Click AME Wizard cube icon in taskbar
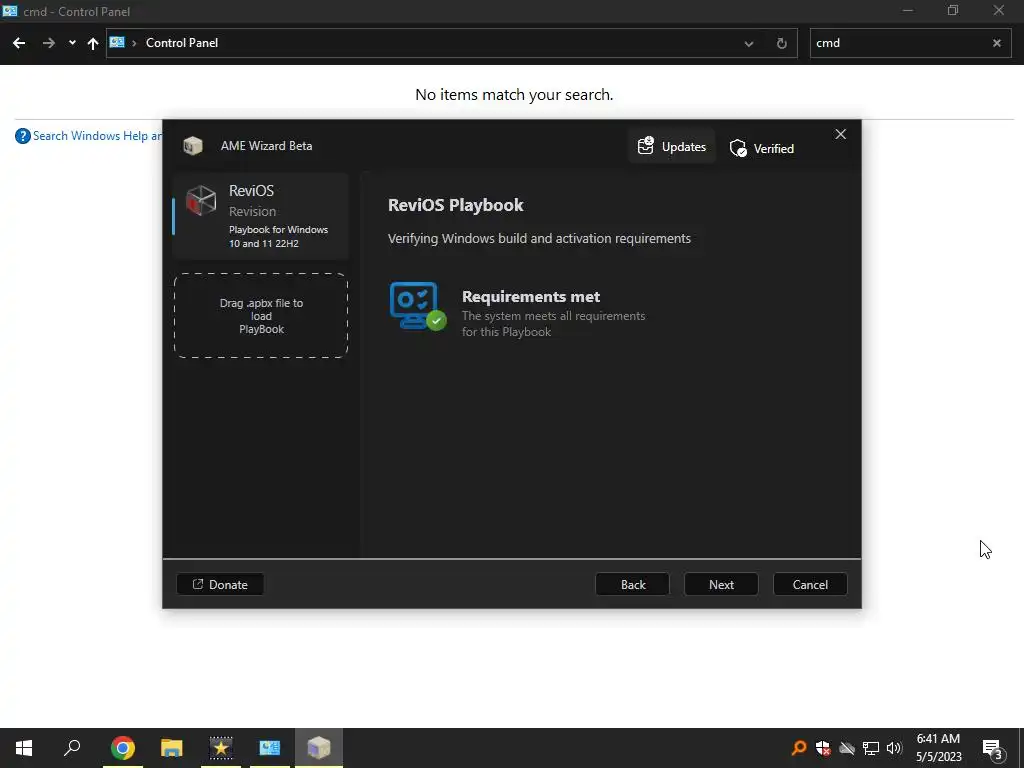Viewport: 1024px width, 768px height. [x=319, y=748]
